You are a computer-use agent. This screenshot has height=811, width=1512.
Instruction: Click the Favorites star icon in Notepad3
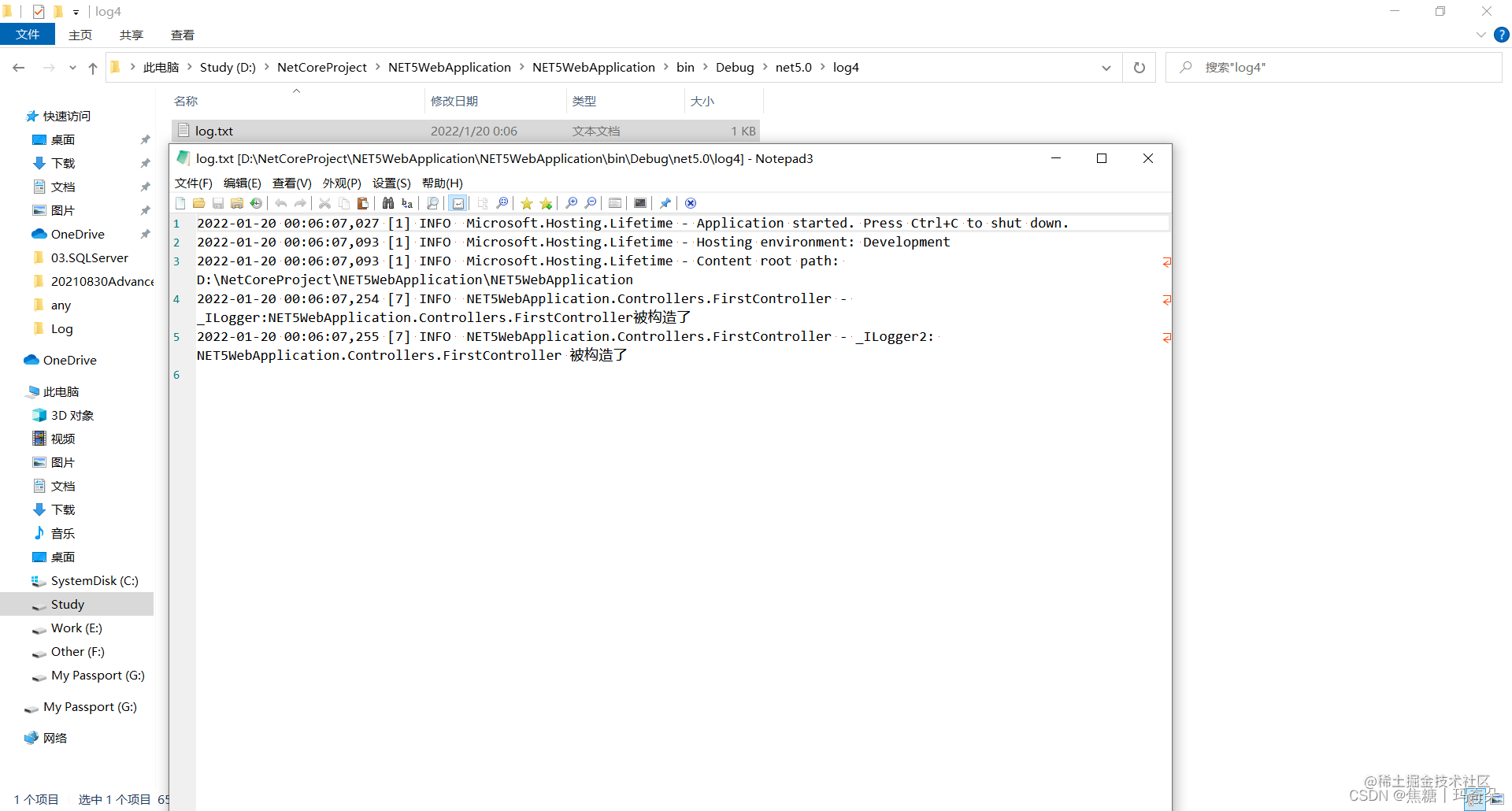pos(527,203)
